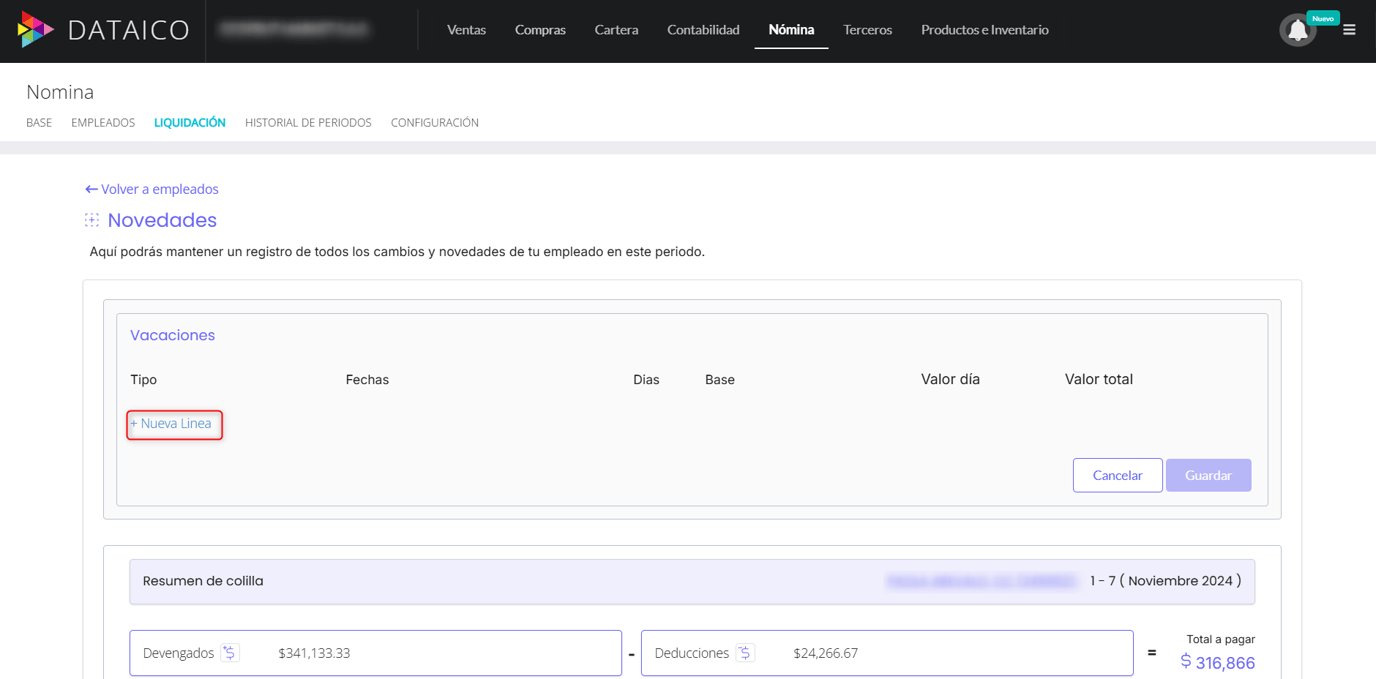Open the HISTORIAL DE PERIODOS tab
Screen dimensions: 1376x679
[308, 123]
